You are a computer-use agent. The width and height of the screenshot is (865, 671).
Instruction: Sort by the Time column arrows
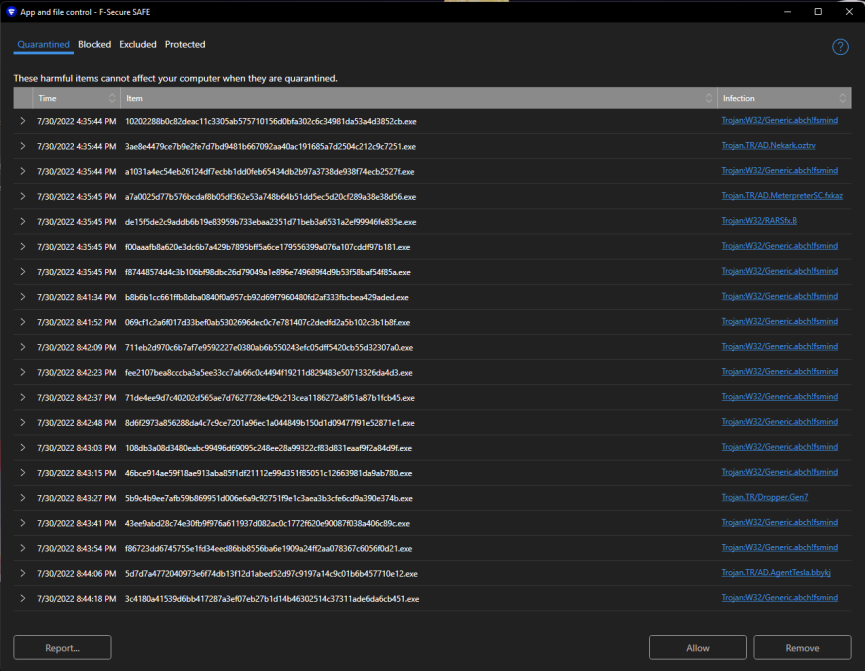112,98
